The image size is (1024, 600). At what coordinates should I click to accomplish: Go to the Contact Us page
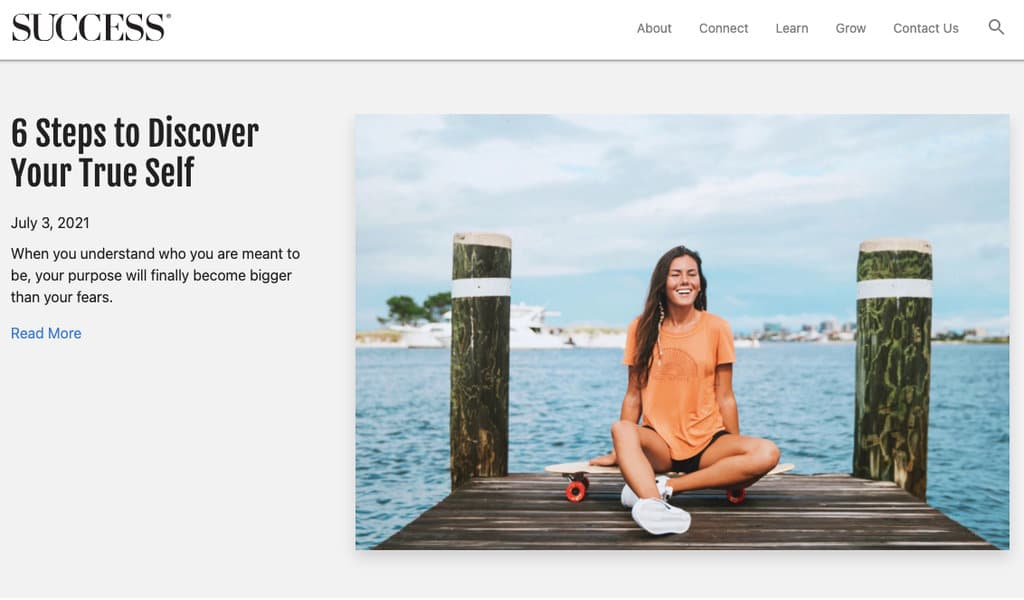point(925,28)
